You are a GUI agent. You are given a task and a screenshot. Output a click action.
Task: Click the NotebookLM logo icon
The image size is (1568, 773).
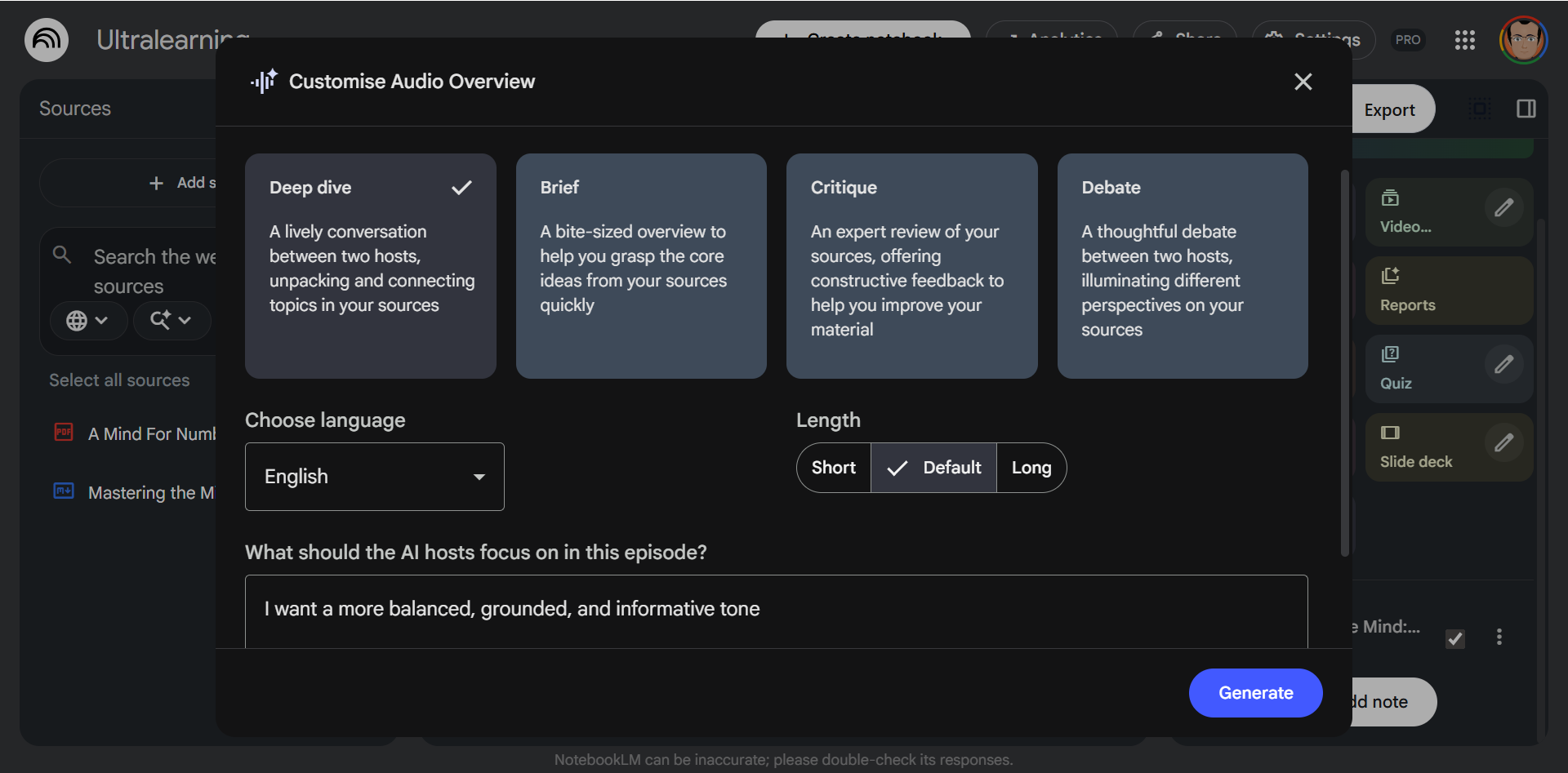47,40
